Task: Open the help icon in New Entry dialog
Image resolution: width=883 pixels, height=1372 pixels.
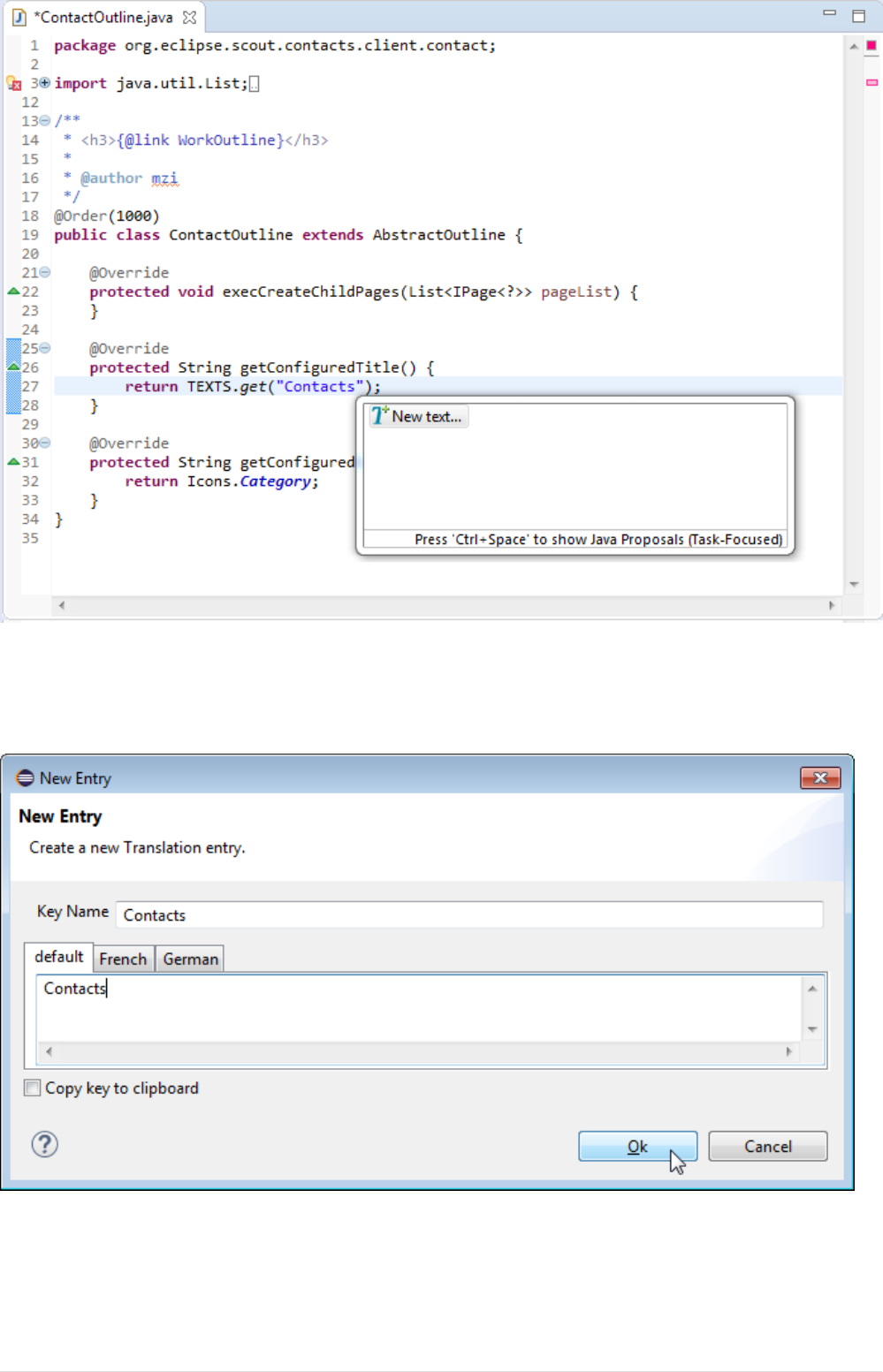Action: click(44, 1144)
